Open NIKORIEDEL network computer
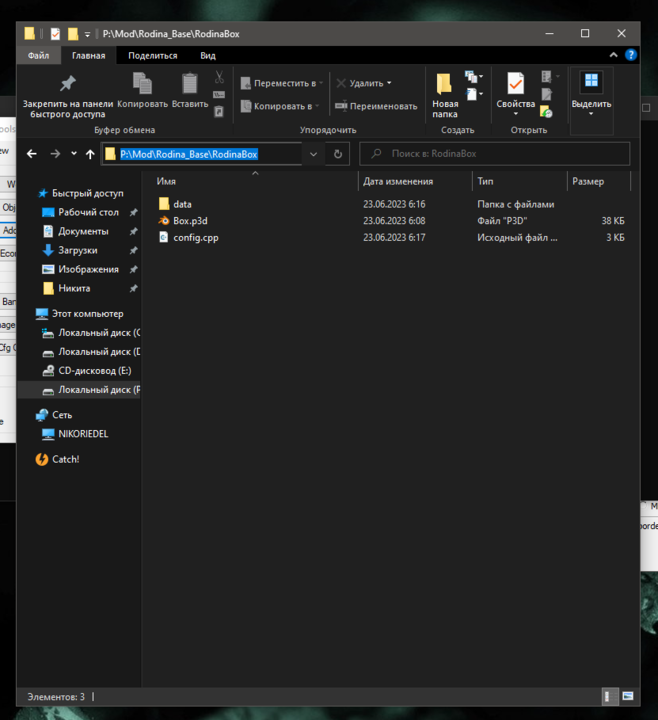Screen dimensions: 658x720 (x=83, y=434)
